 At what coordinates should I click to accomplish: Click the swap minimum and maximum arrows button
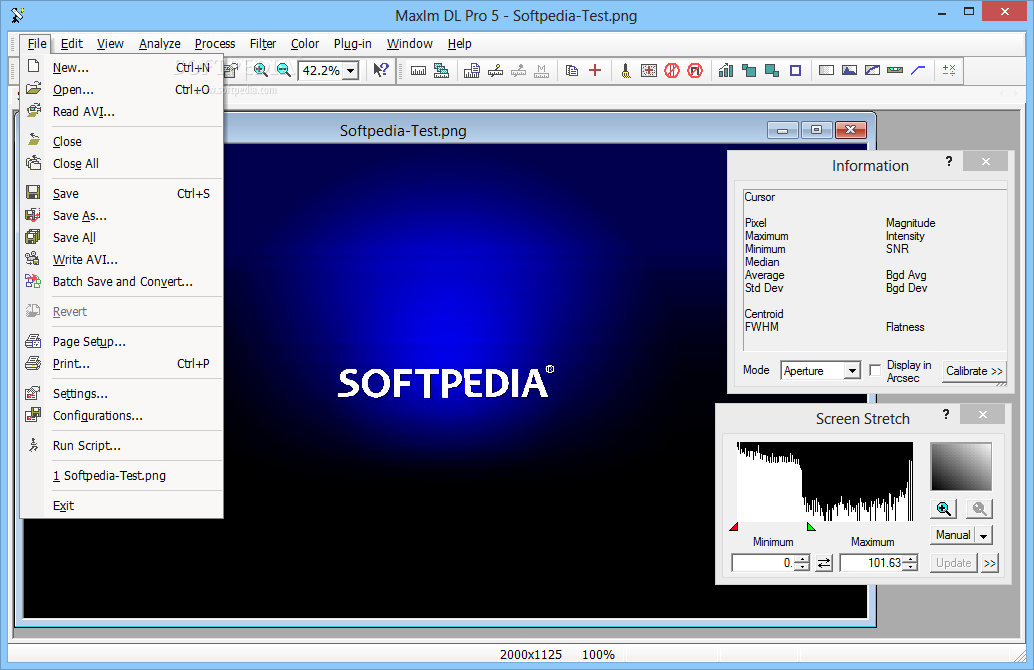tap(824, 563)
